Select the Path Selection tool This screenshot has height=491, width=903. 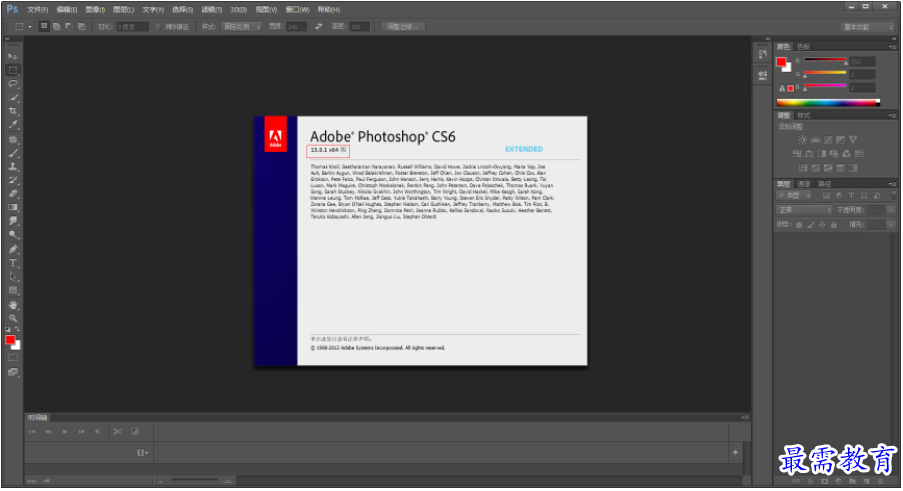13,277
